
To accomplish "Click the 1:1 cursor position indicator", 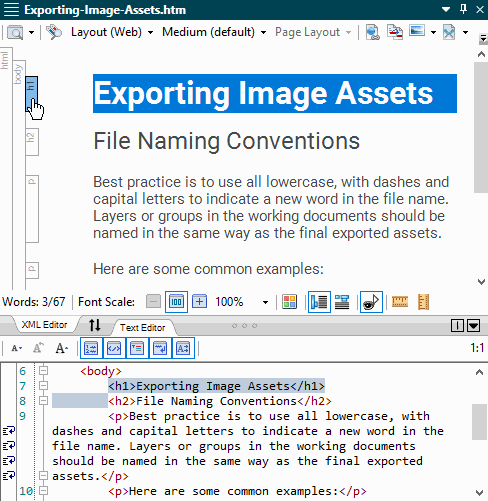I will (477, 348).
